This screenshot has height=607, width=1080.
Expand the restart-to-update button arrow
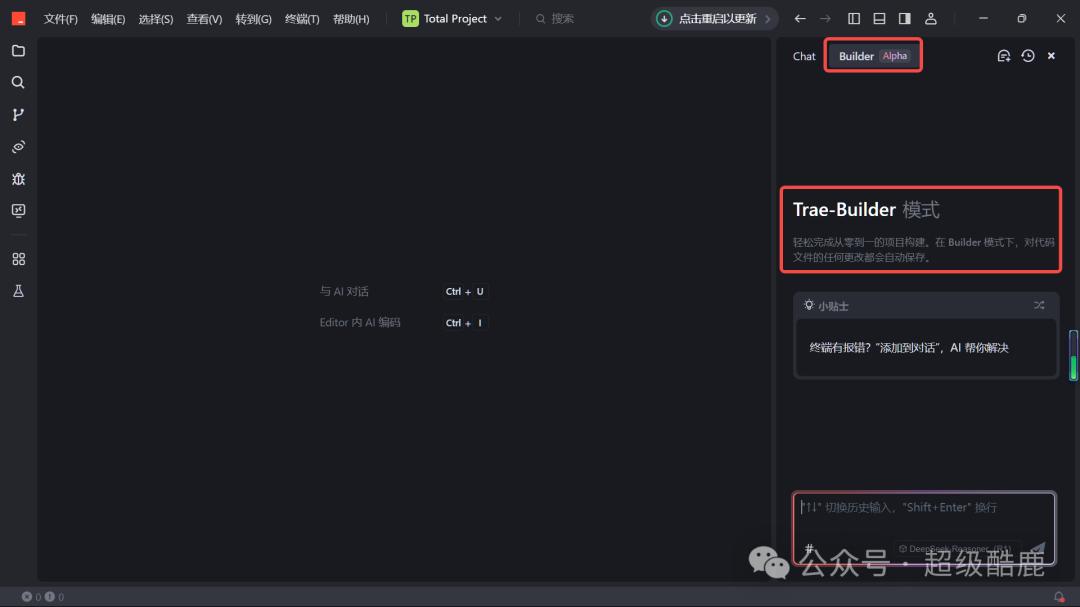[767, 19]
